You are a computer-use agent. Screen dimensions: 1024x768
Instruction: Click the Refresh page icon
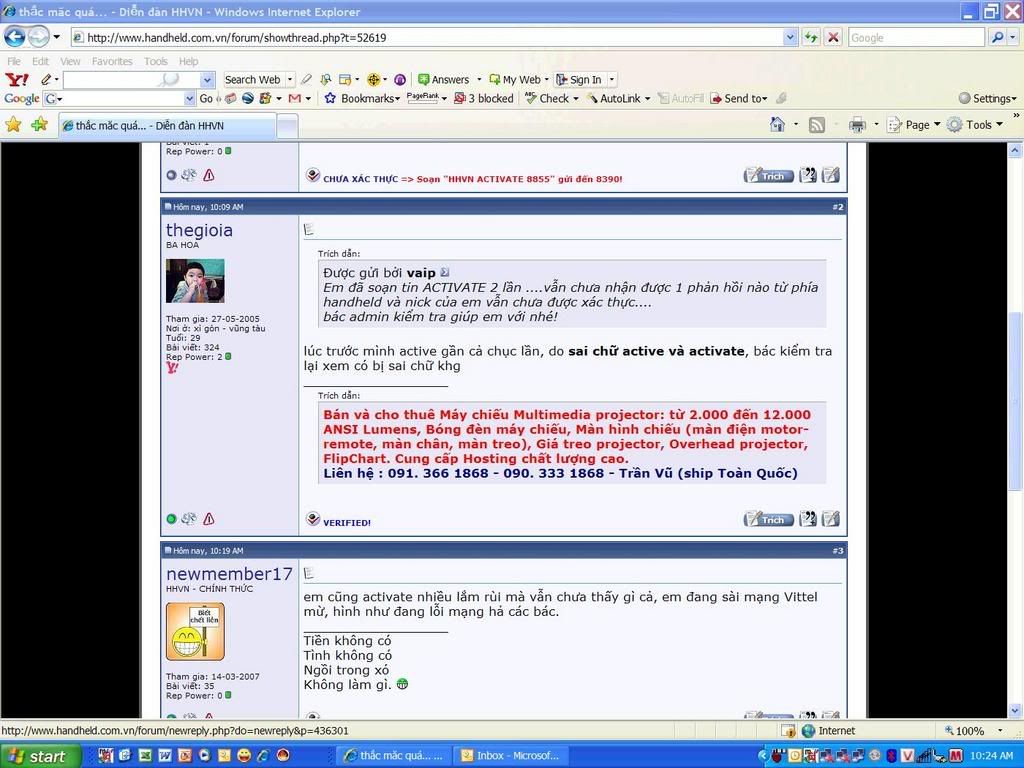811,37
